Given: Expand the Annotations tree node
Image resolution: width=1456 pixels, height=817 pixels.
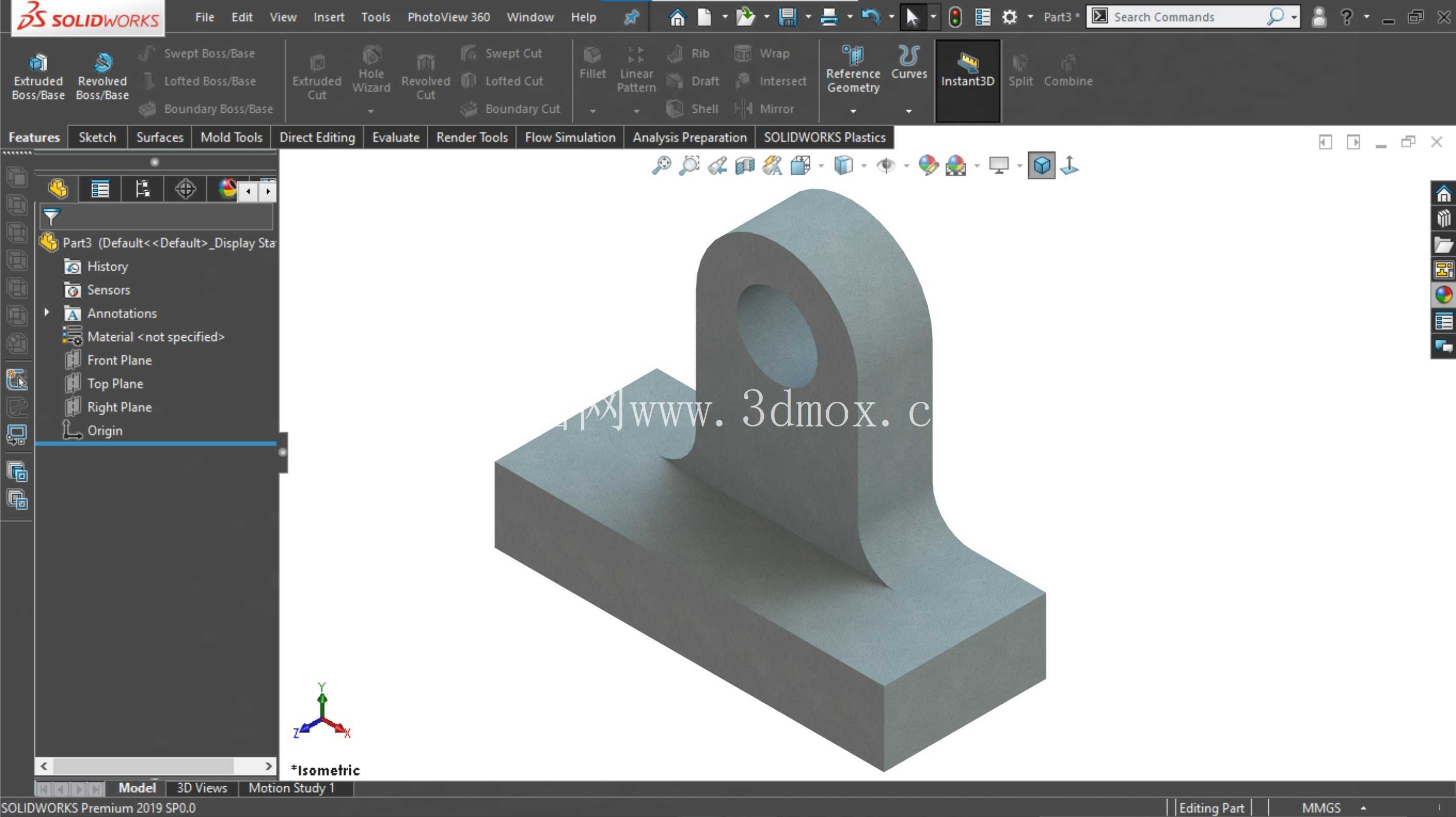Looking at the screenshot, I should [x=47, y=313].
